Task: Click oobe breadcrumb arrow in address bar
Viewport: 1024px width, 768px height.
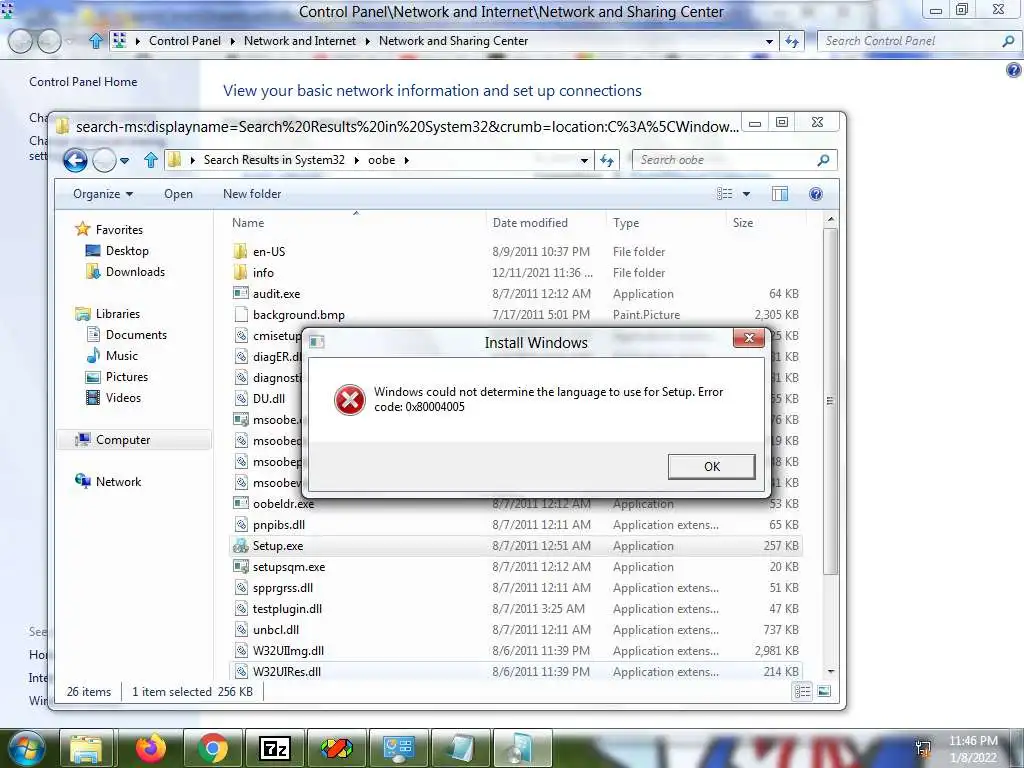Action: click(406, 160)
